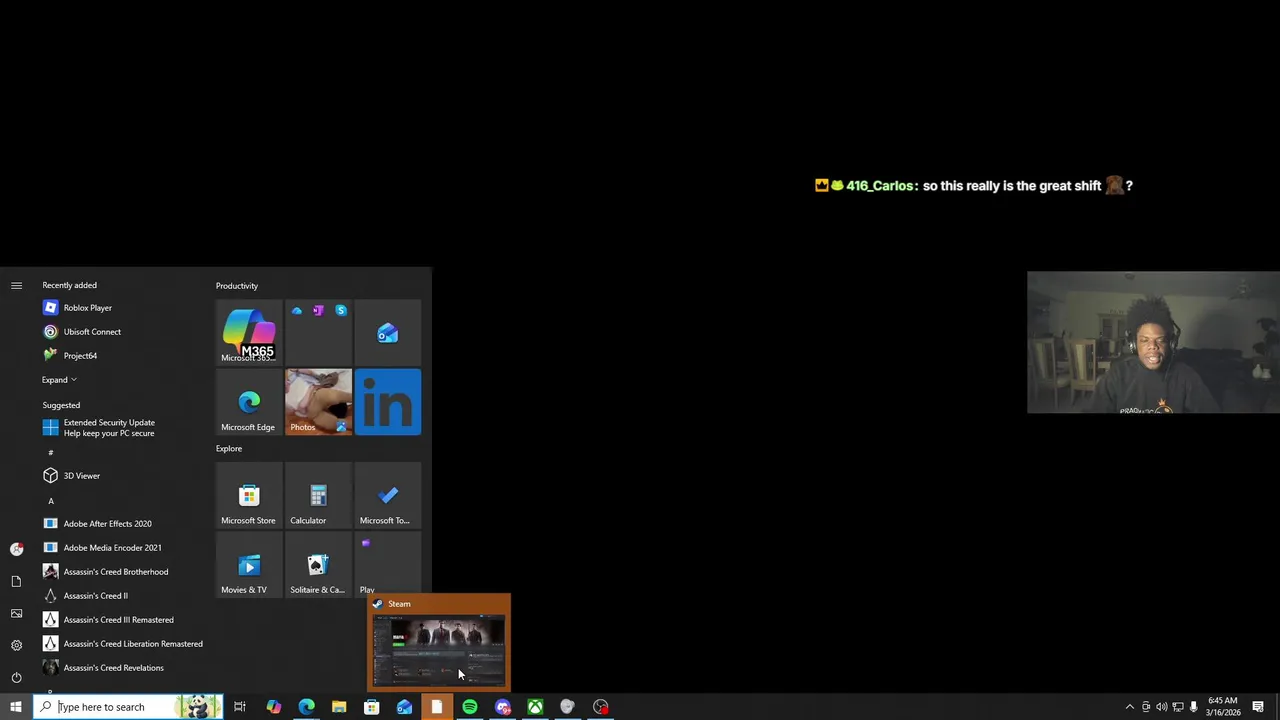Open Settings gear in Start sidebar
The height and width of the screenshot is (720, 1280).
[x=16, y=645]
